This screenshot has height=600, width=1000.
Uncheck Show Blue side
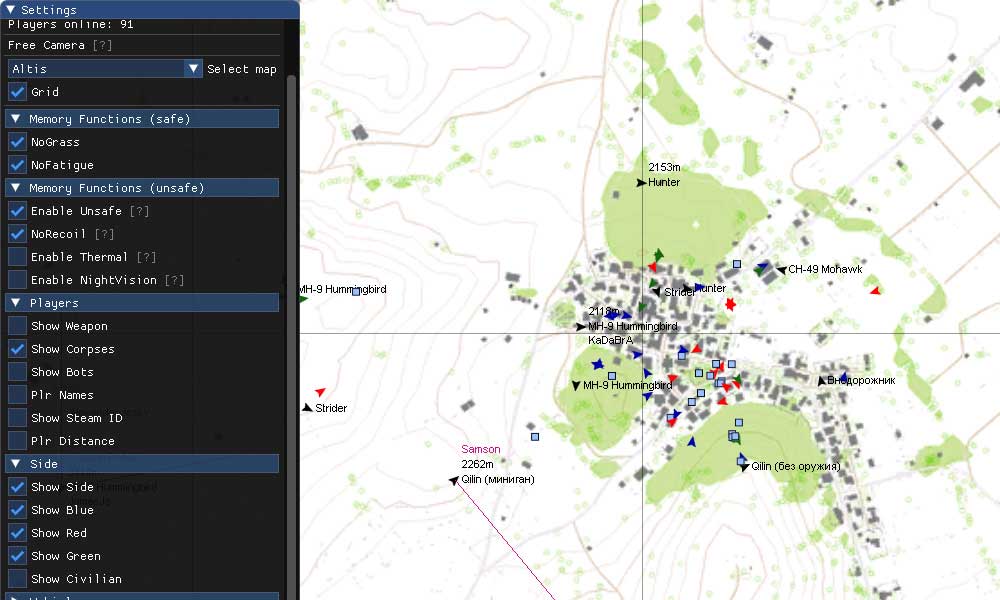click(x=17, y=509)
